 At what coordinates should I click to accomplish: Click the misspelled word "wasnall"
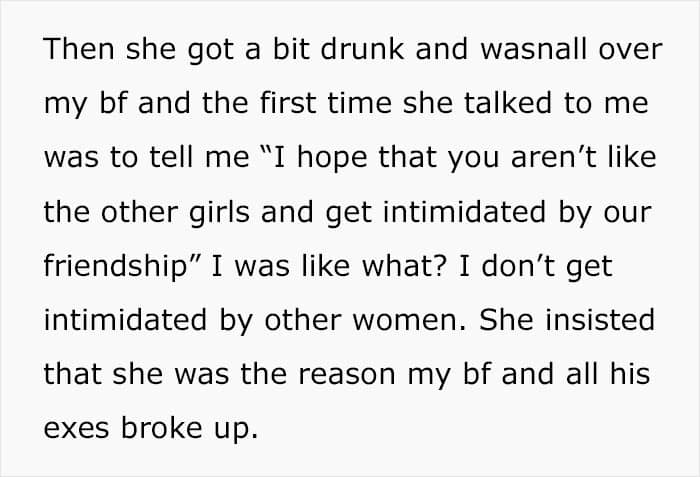(x=533, y=49)
